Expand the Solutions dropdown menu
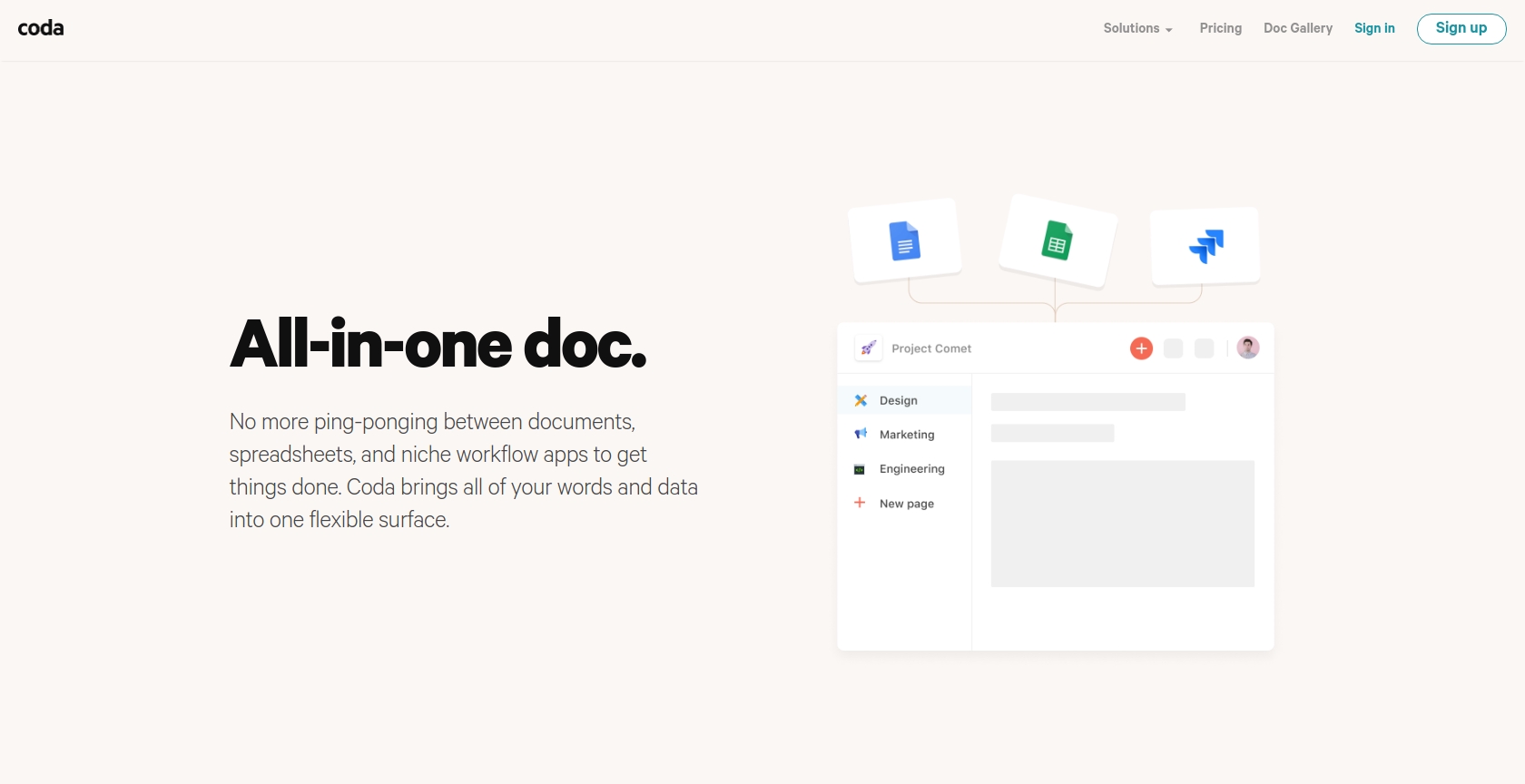The height and width of the screenshot is (784, 1525). (x=1138, y=28)
